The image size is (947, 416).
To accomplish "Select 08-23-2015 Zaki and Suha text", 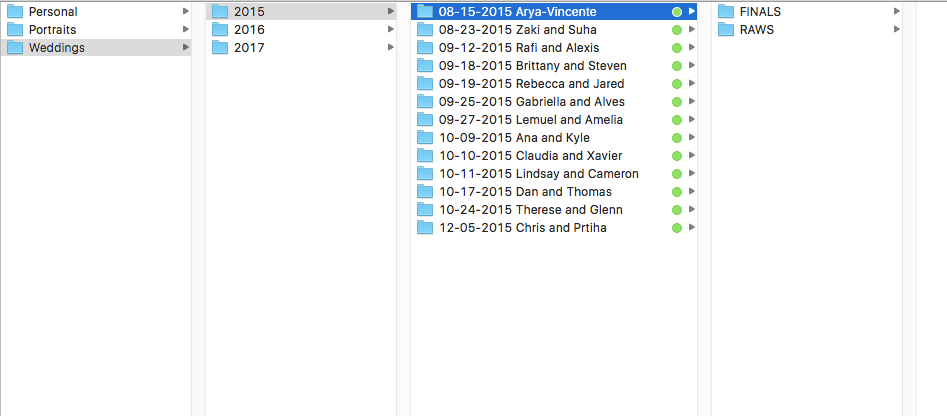I will [x=518, y=30].
